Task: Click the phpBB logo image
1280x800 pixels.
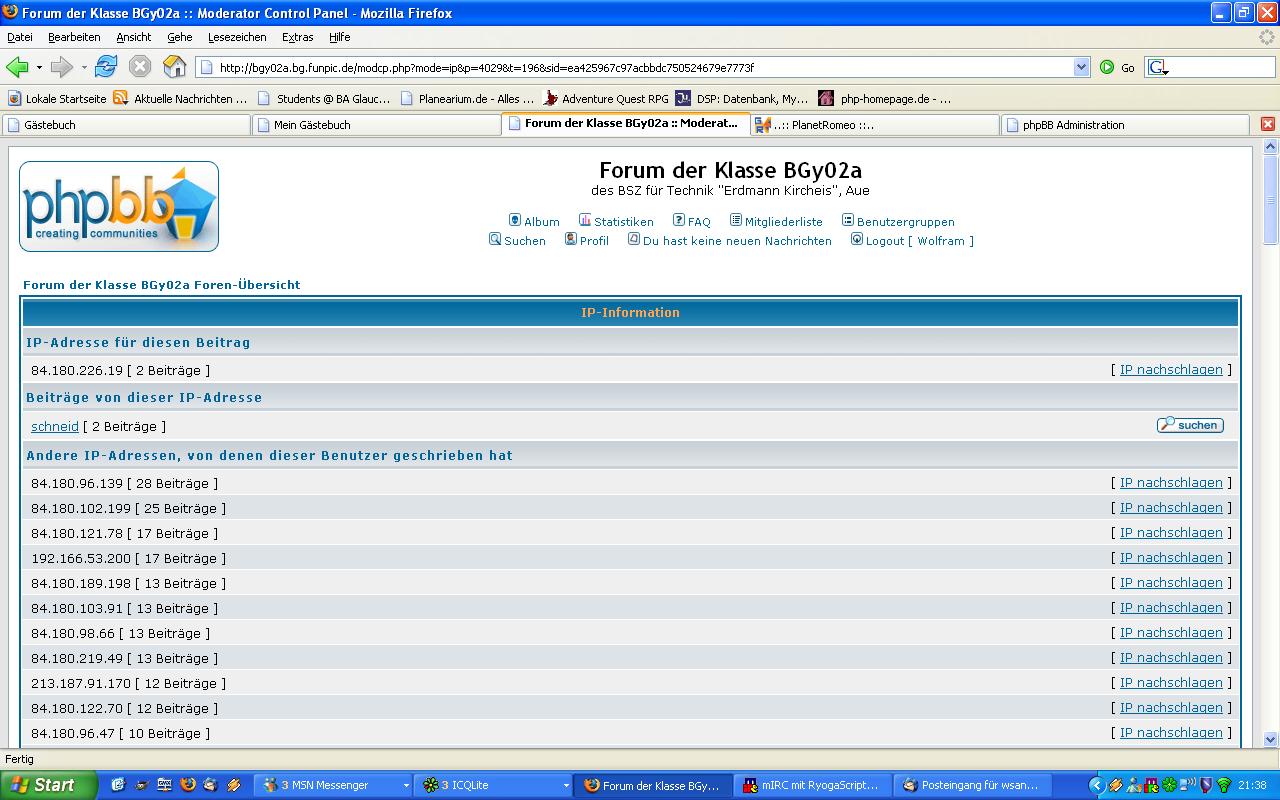Action: click(x=119, y=206)
